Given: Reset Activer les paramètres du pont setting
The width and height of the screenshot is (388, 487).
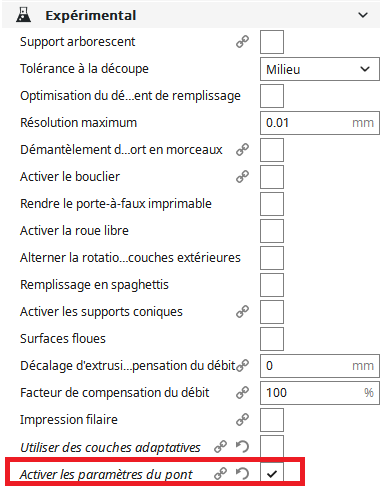Looking at the screenshot, I should (242, 473).
